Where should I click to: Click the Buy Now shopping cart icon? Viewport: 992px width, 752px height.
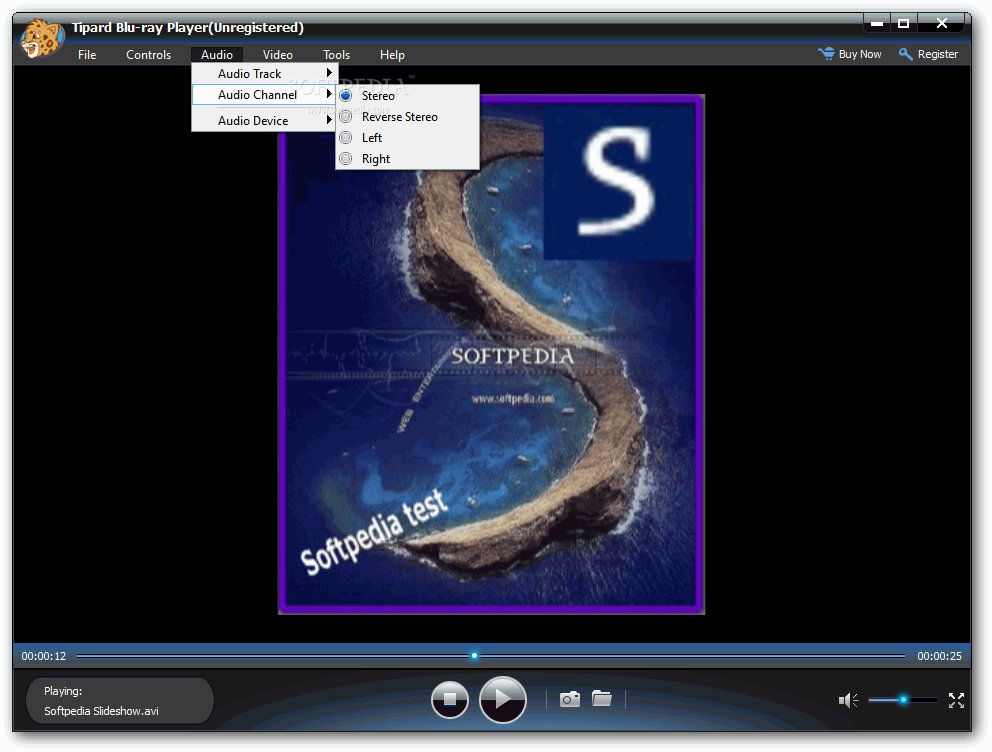pyautogui.click(x=826, y=54)
